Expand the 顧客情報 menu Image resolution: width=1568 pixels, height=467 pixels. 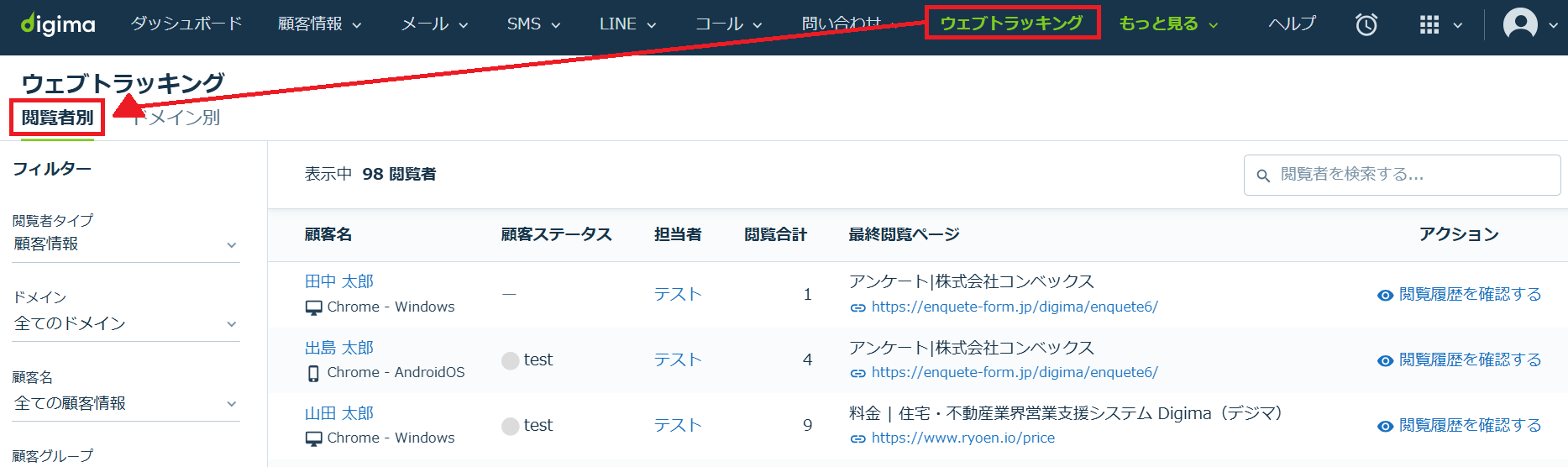point(319,24)
